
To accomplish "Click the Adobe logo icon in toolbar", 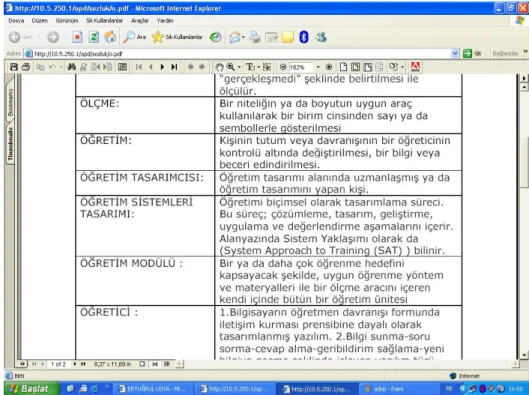I will (415, 67).
